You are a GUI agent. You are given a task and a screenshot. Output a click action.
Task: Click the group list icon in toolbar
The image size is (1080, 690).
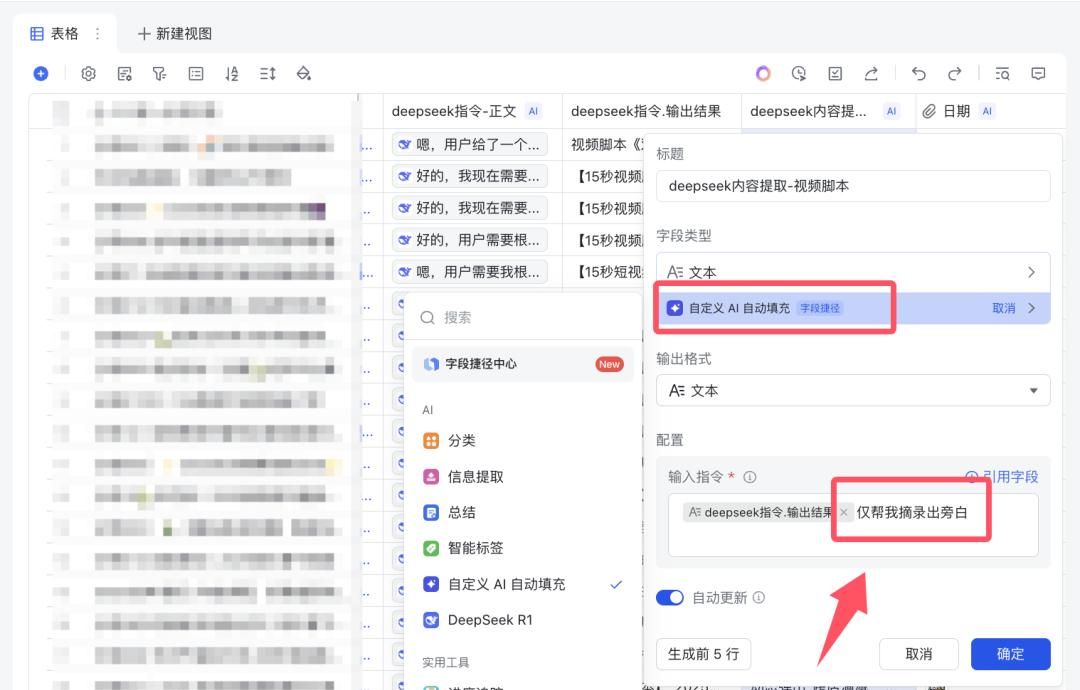(x=196, y=74)
